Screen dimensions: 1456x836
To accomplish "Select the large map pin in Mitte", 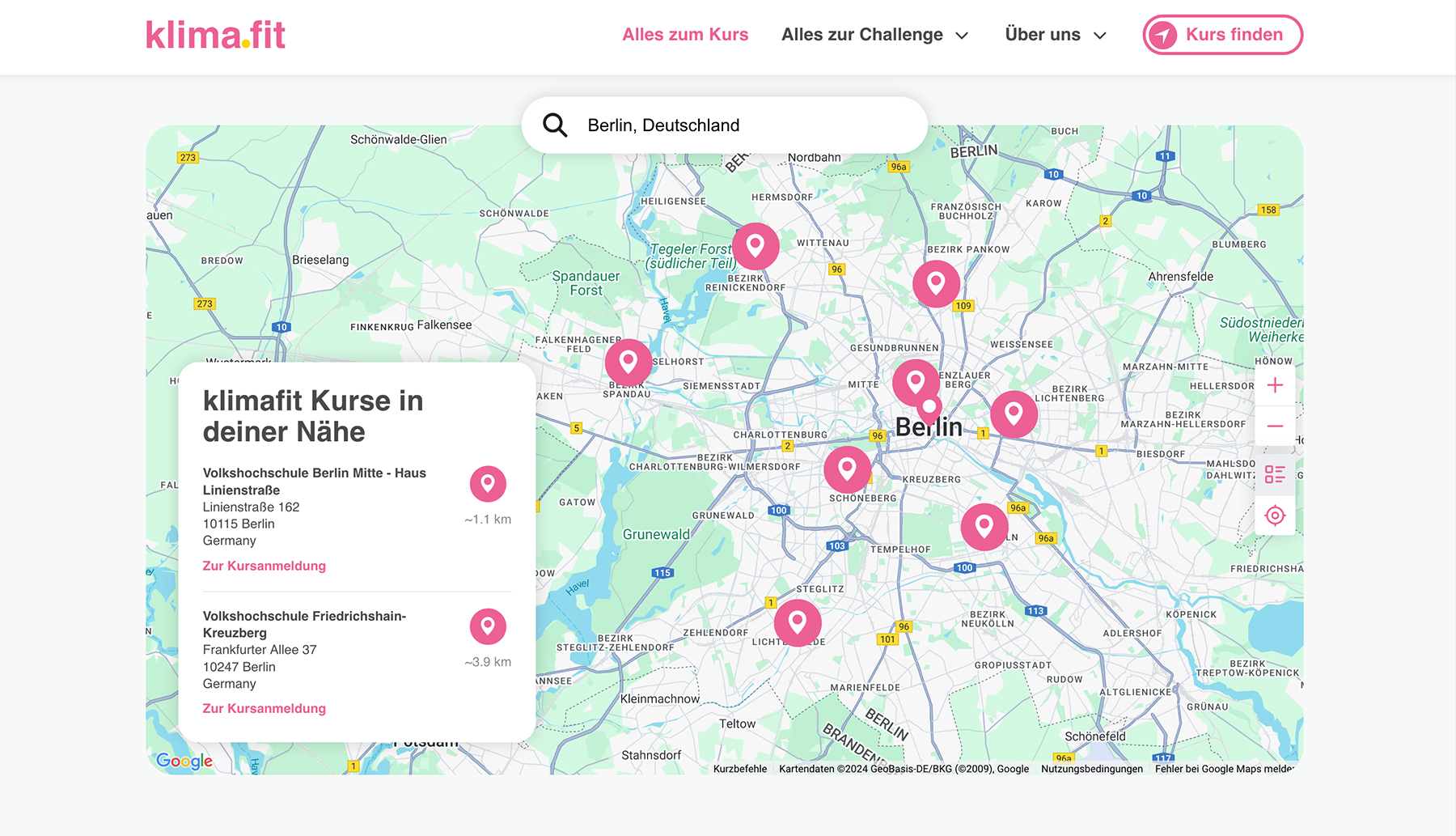I will point(915,382).
